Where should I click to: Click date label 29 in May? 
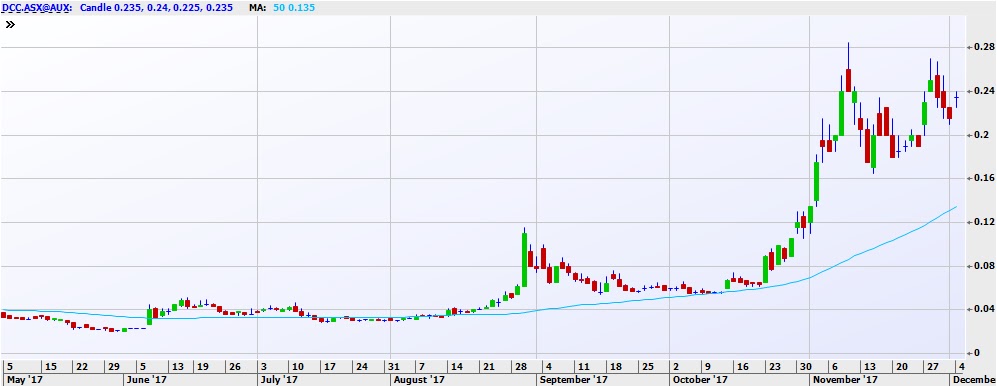coord(114,366)
